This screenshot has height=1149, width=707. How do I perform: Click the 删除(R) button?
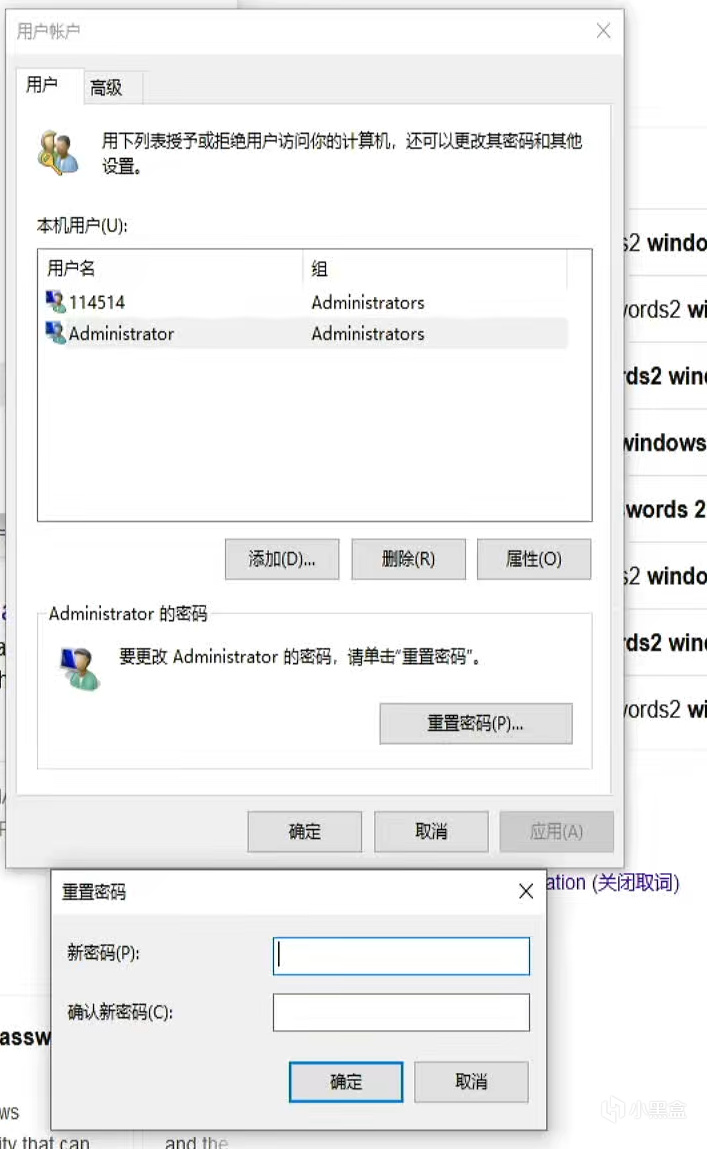(408, 559)
